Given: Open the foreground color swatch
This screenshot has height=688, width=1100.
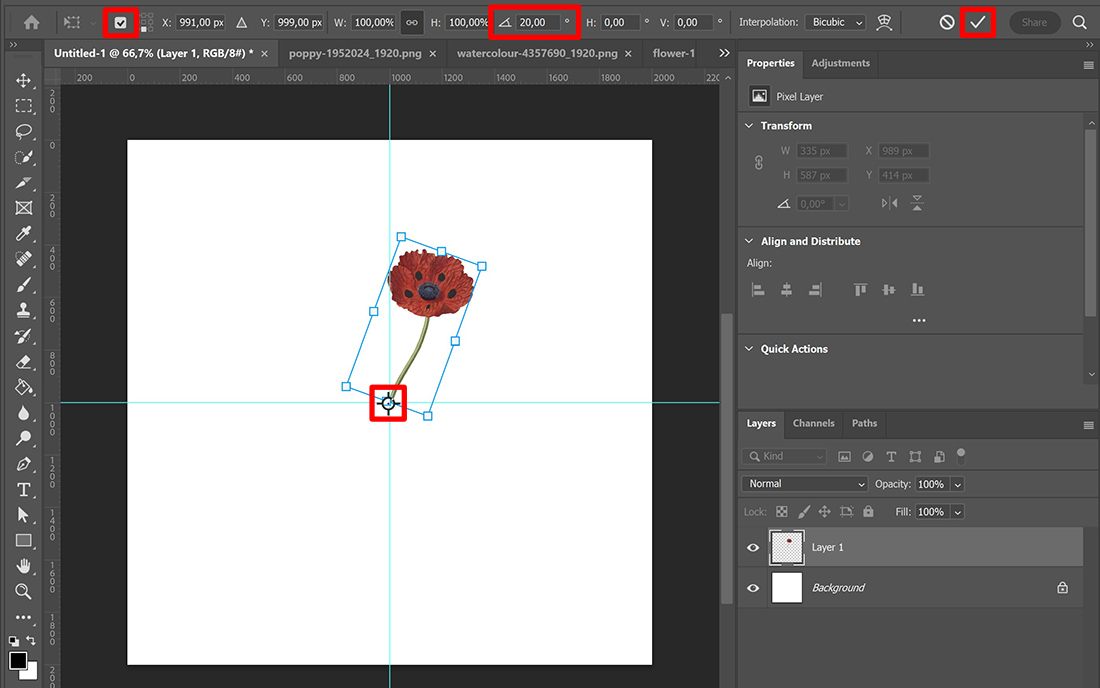Looking at the screenshot, I should coord(18,660).
